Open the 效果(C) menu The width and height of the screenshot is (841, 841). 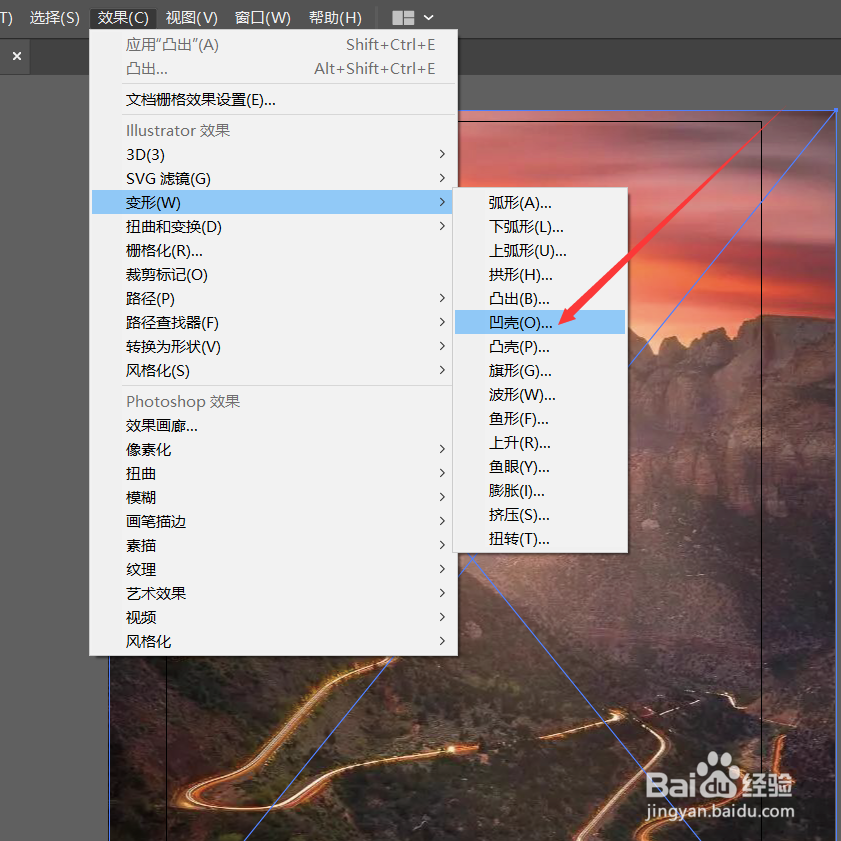point(123,18)
